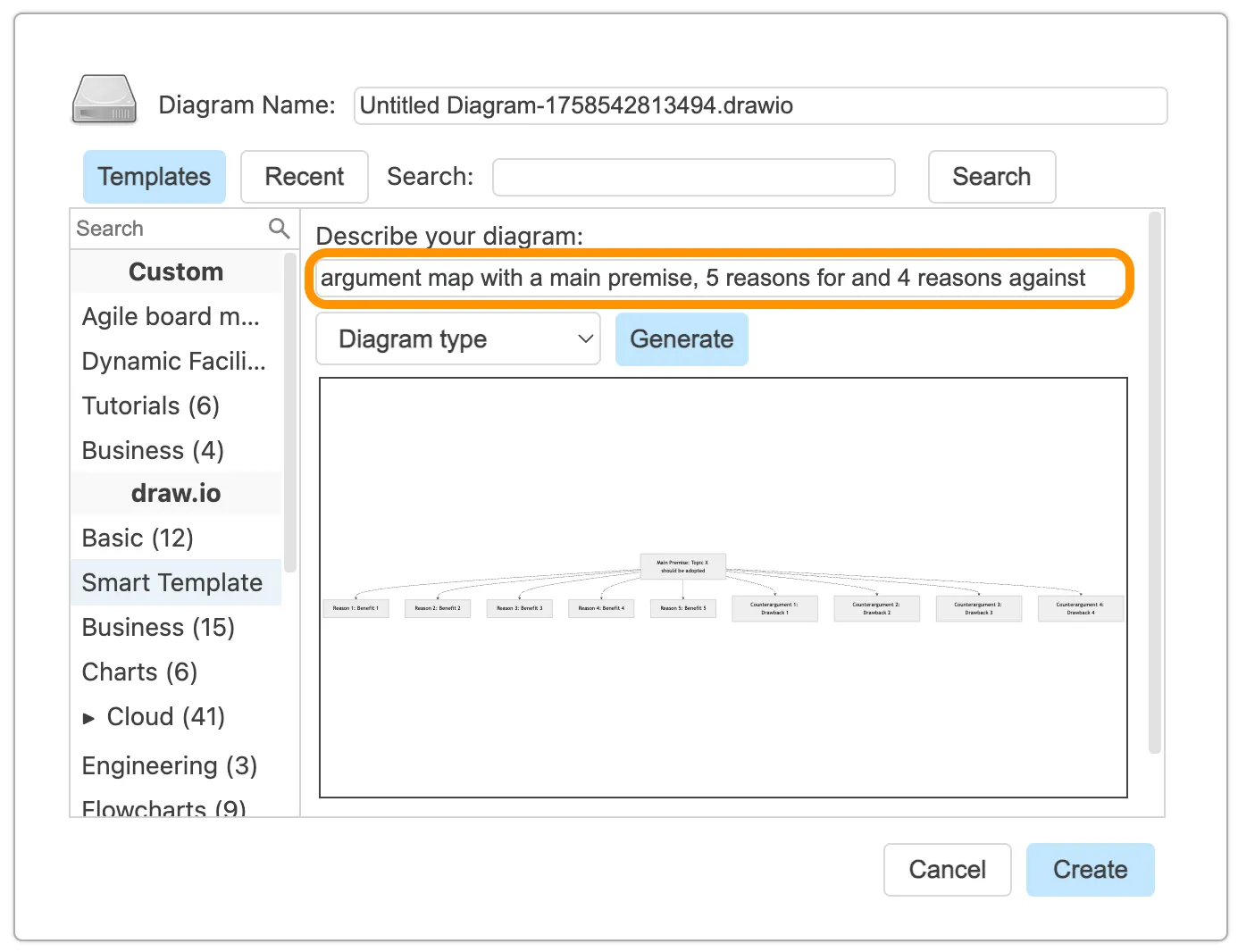
Task: Click the generated argument map preview
Action: tap(723, 588)
